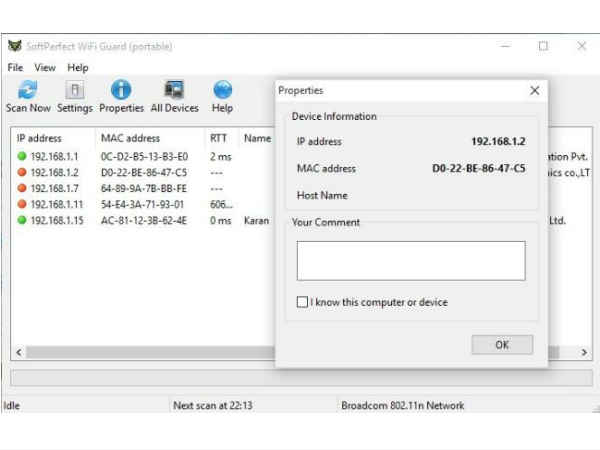Click the Scan Now toolbar icon
This screenshot has width=600, height=450.
[x=28, y=90]
